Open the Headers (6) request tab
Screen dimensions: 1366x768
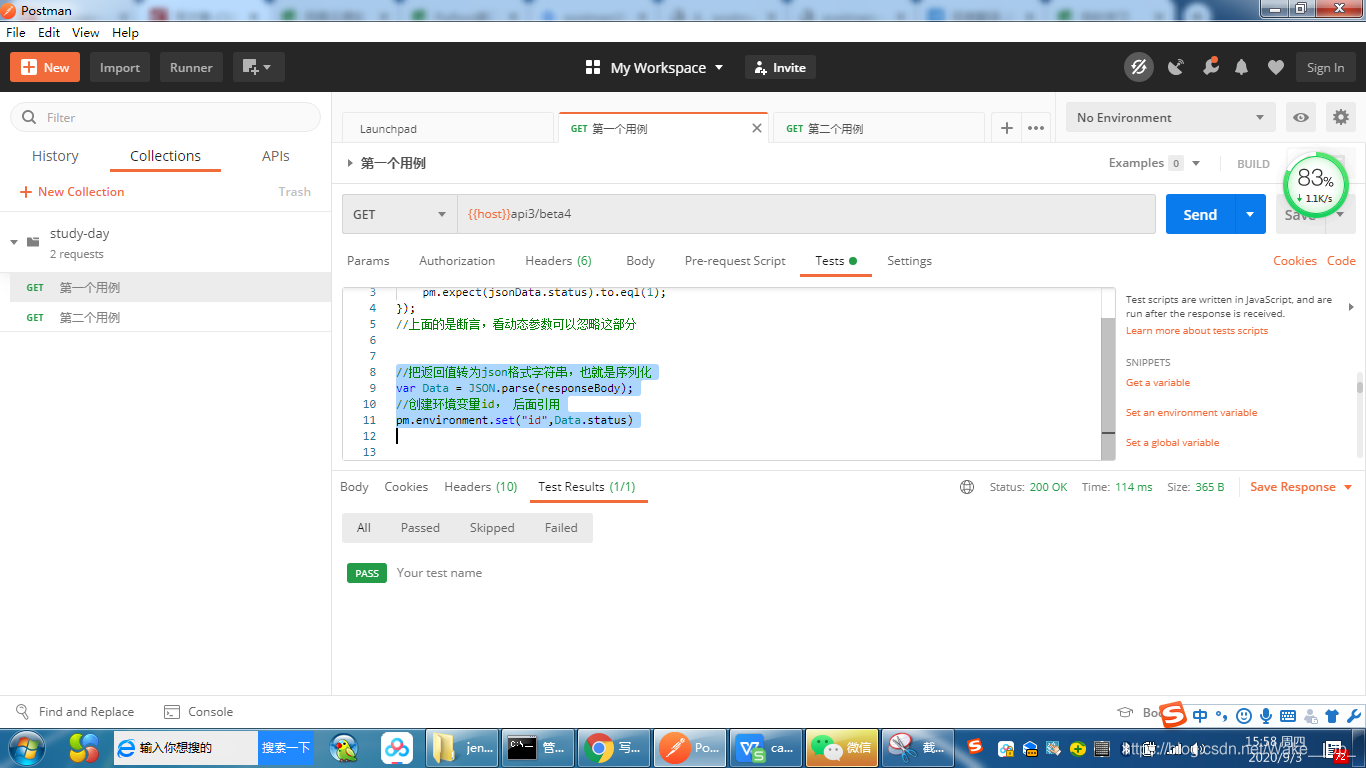[558, 260]
